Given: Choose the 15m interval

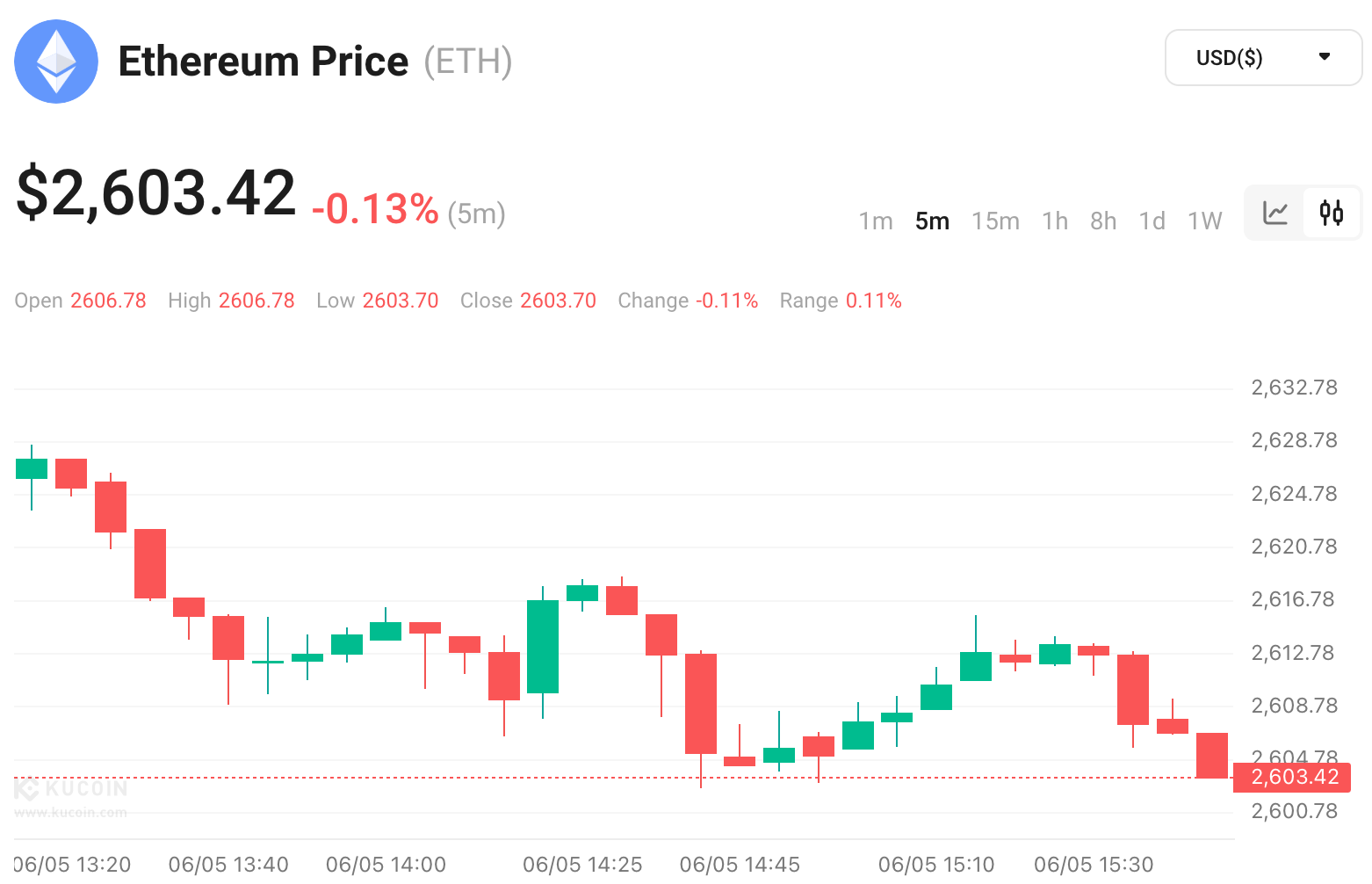Looking at the screenshot, I should [995, 221].
